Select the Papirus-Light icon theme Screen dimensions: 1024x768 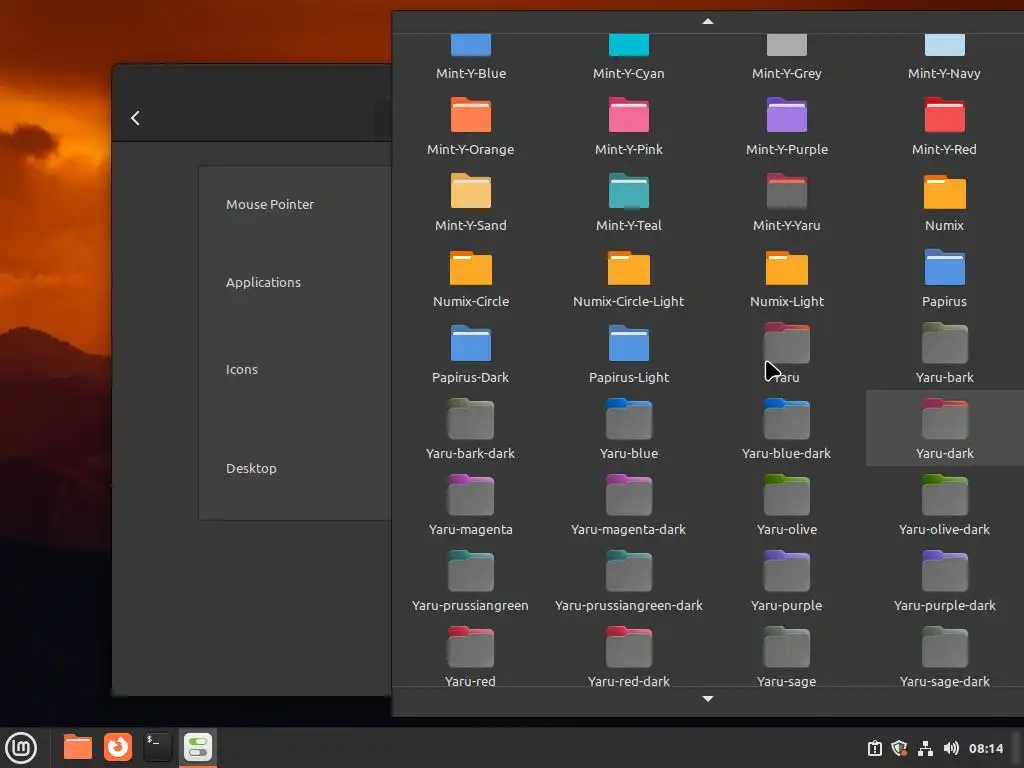coord(628,353)
